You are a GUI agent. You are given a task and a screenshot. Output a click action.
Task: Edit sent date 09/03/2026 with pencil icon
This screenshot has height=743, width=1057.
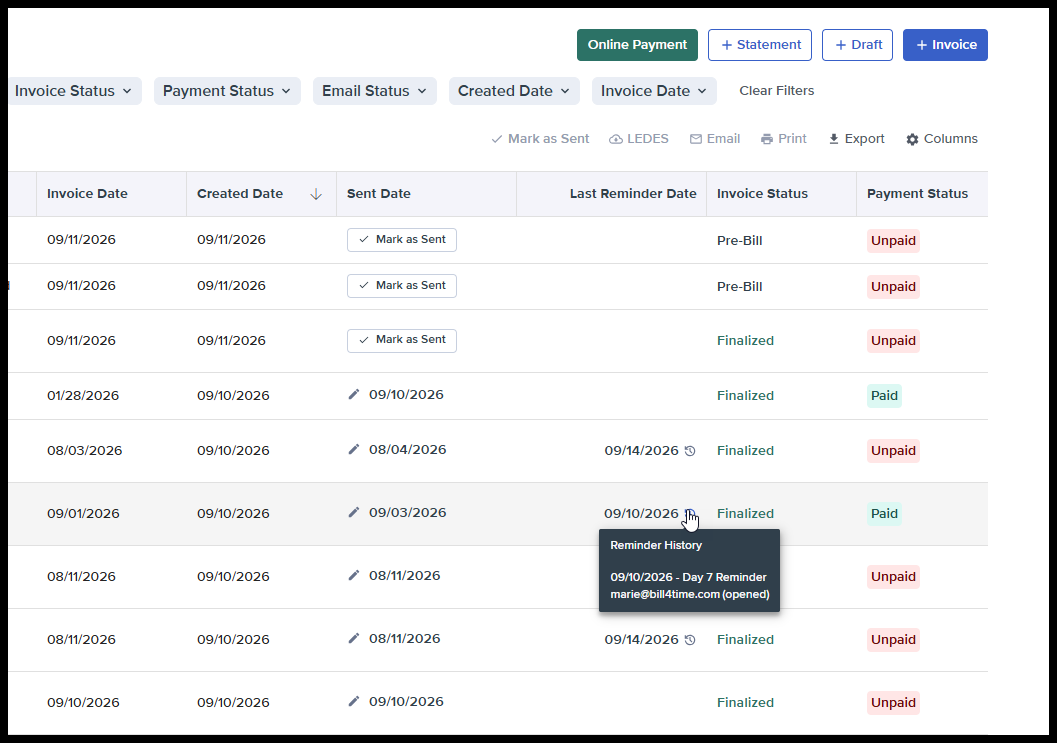tap(354, 512)
